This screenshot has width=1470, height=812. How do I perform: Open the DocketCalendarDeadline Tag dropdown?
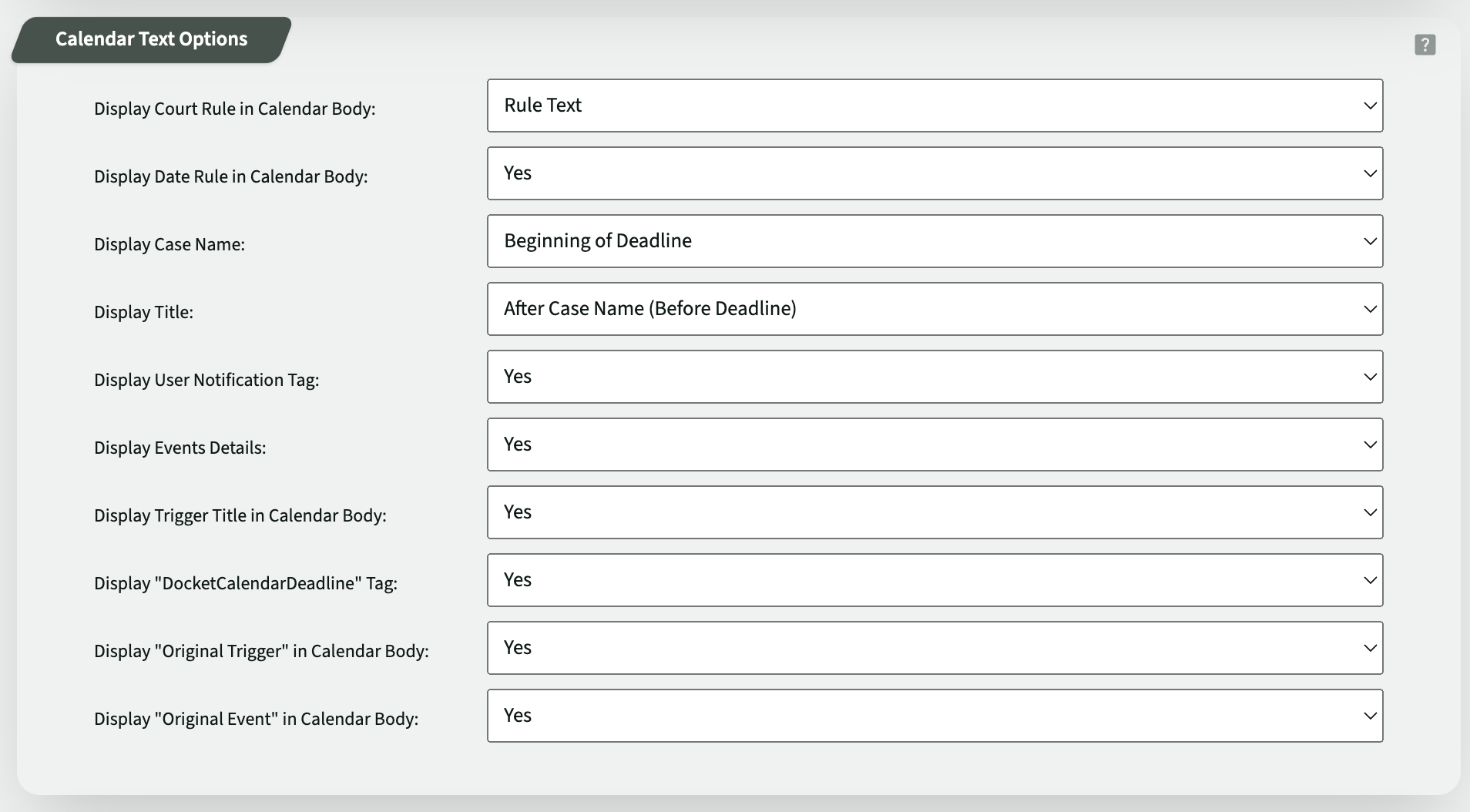coord(935,579)
